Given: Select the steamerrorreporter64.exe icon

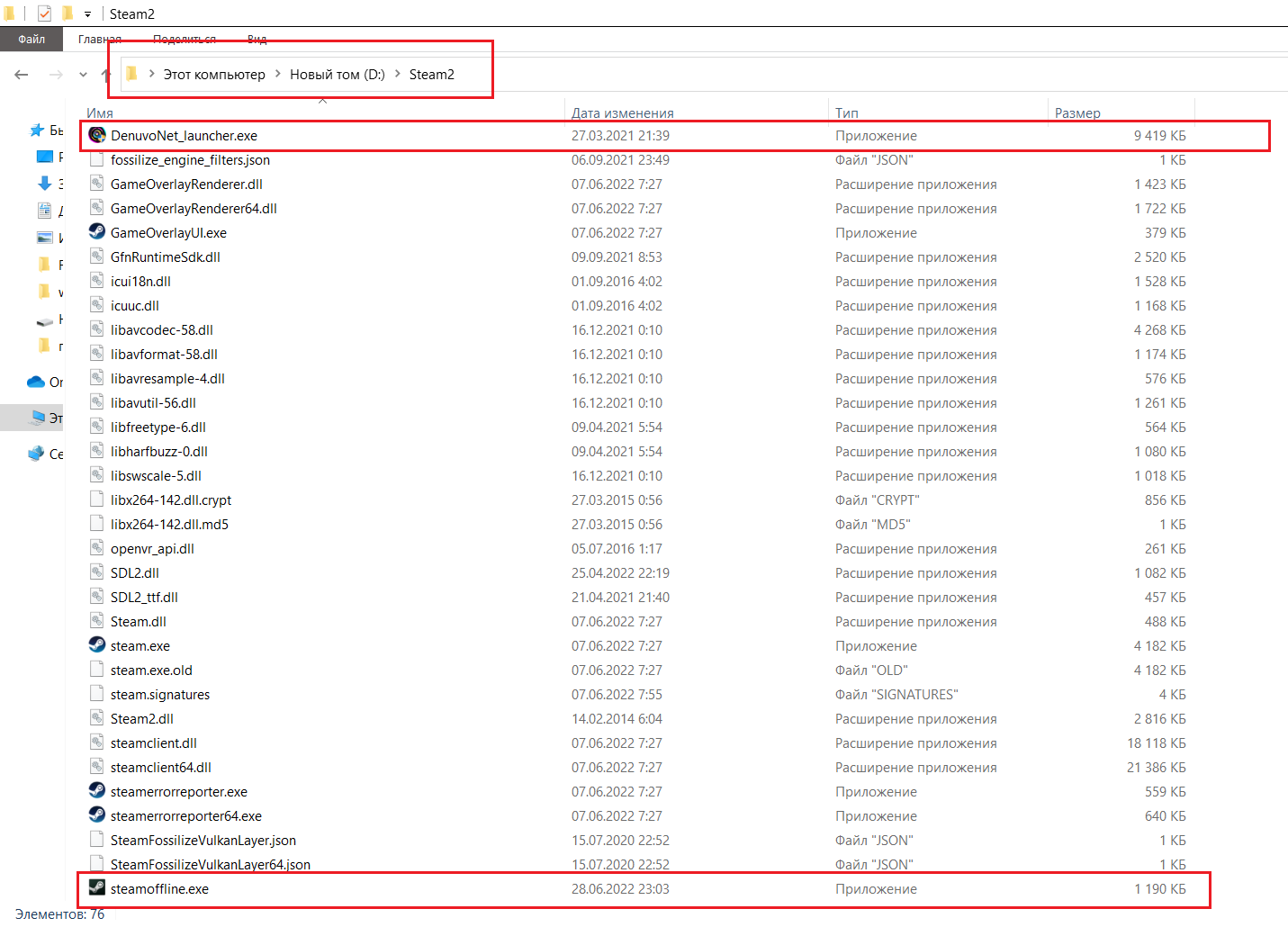Looking at the screenshot, I should pyautogui.click(x=97, y=815).
